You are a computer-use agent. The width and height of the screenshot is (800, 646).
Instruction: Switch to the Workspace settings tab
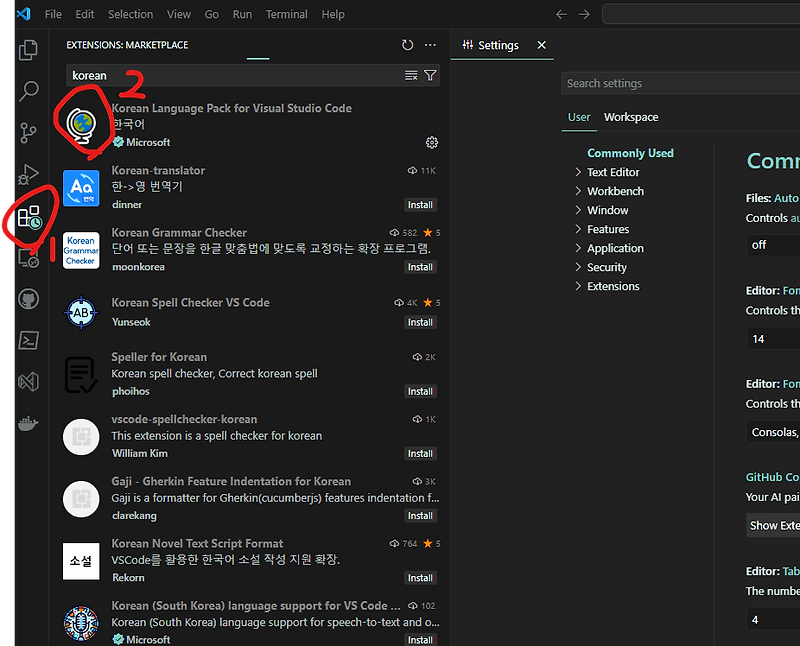[x=631, y=117]
